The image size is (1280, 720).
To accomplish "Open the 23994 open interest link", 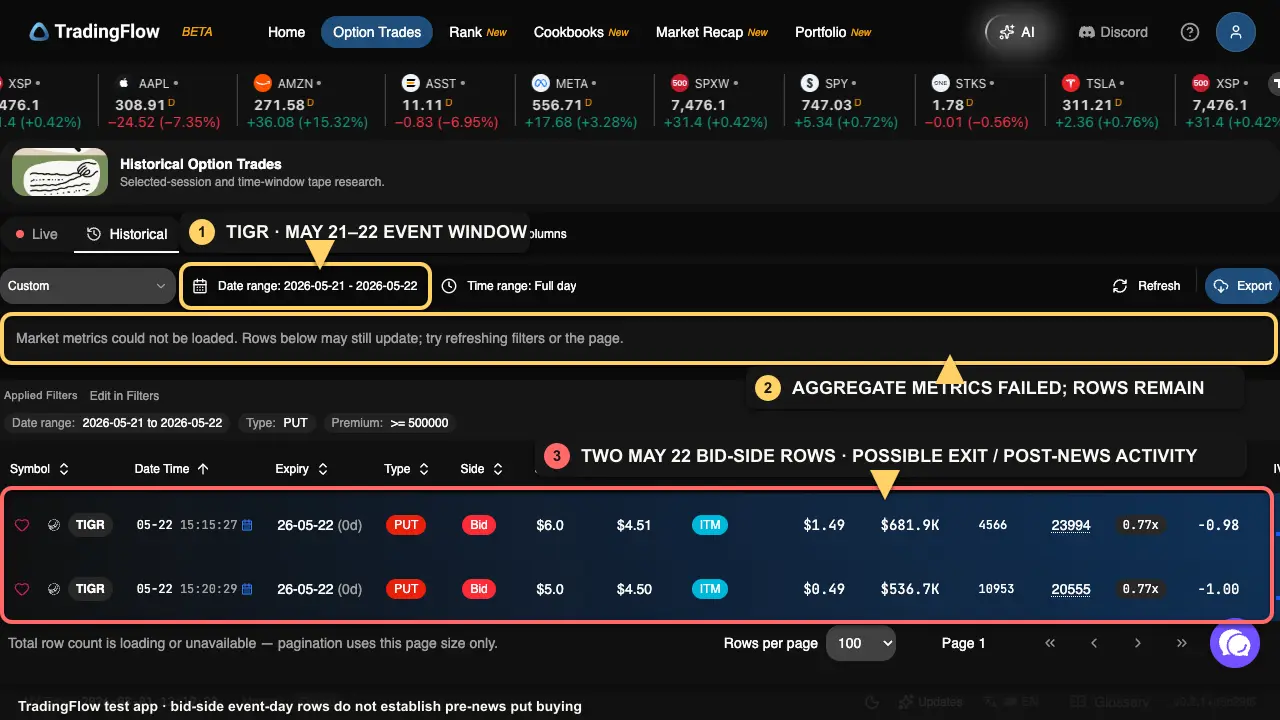I will (1071, 525).
